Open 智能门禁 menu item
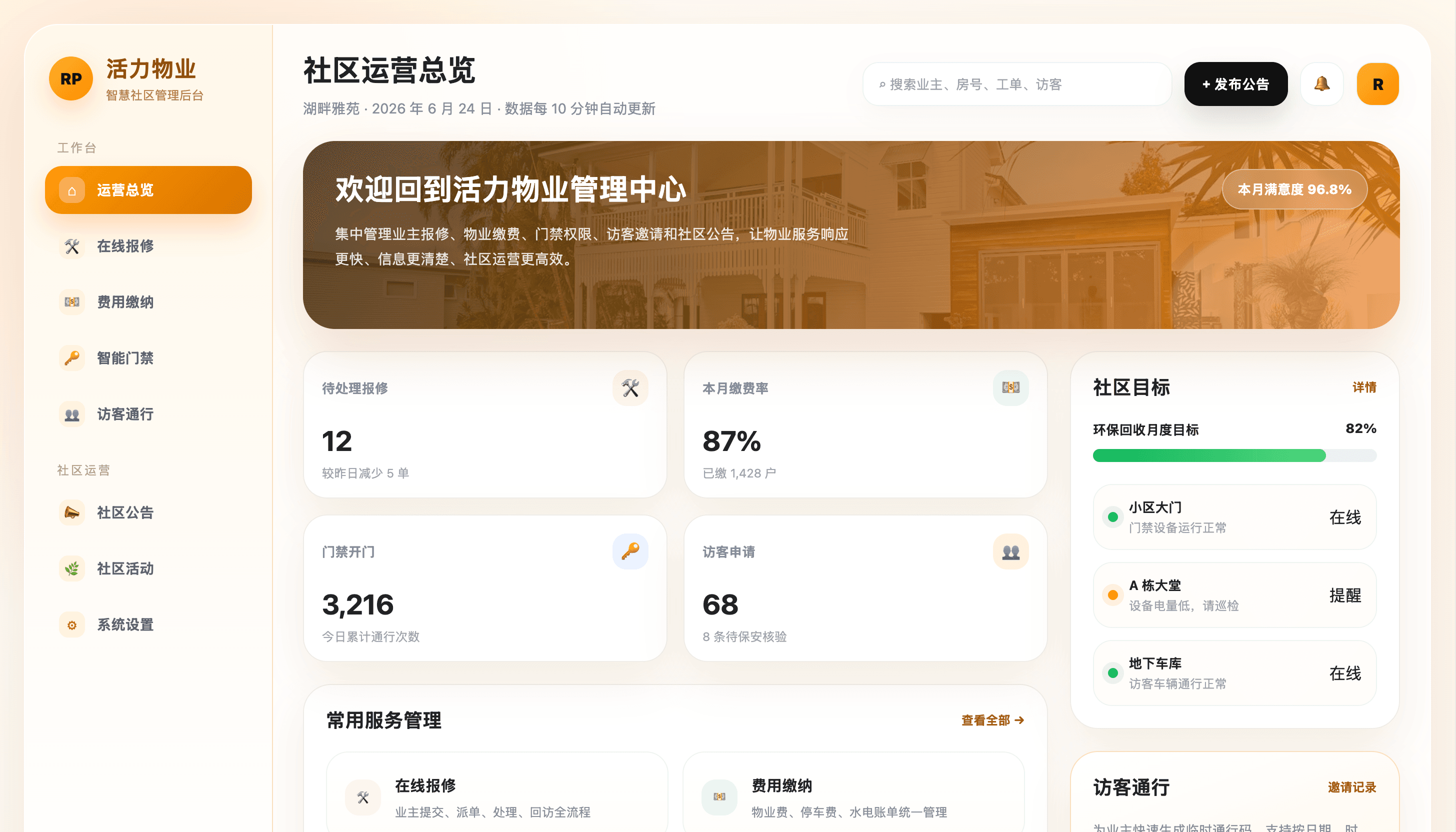1456x832 pixels. (148, 358)
